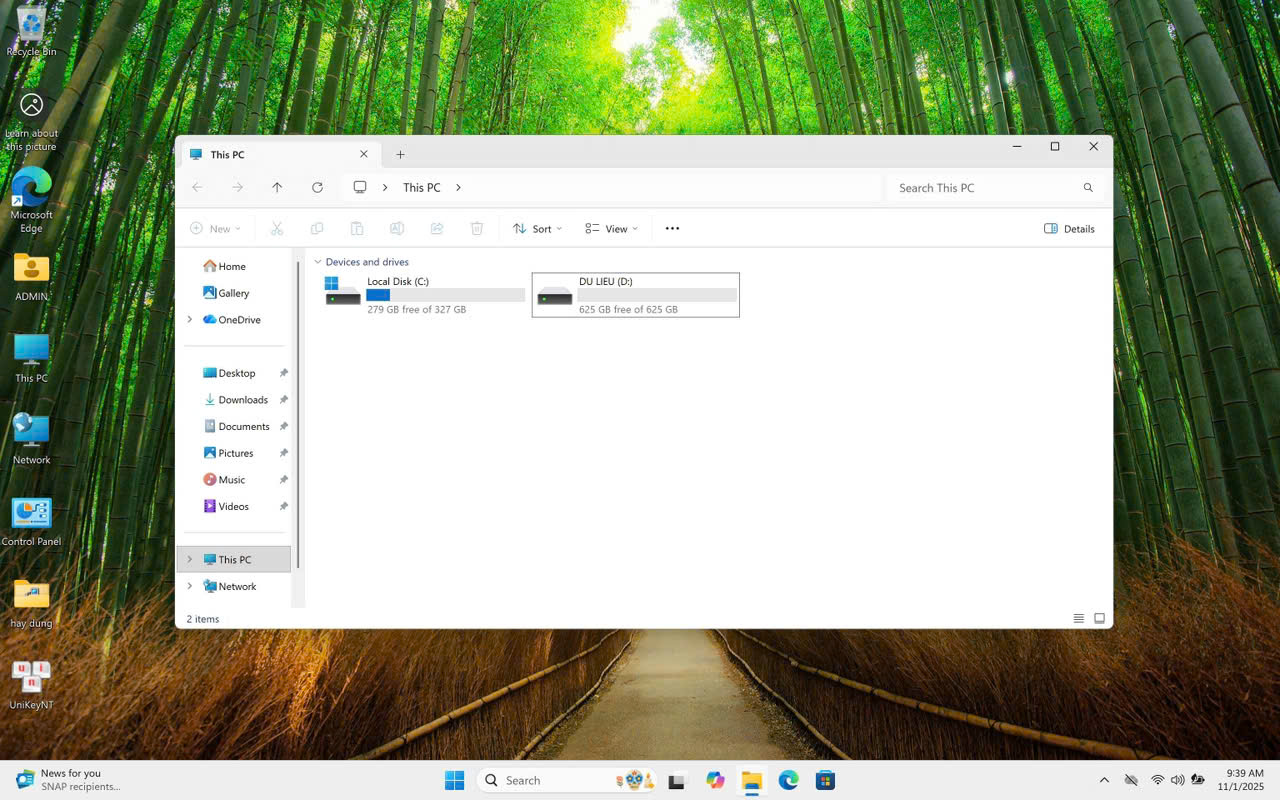1280x800 pixels.
Task: Open Microsoft Store from the taskbar
Action: tap(825, 780)
